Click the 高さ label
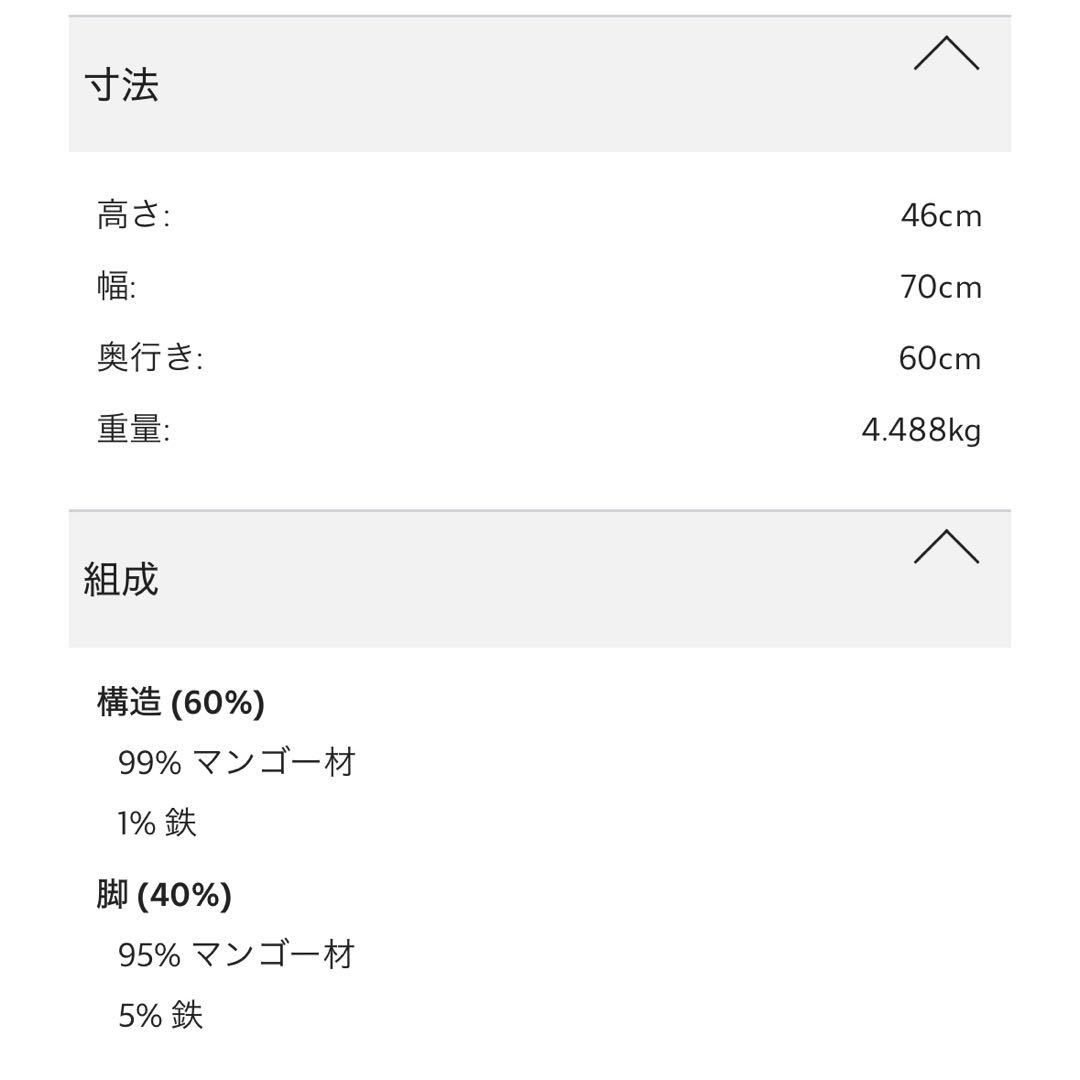Viewport: 1080px width, 1080px height. (130, 215)
